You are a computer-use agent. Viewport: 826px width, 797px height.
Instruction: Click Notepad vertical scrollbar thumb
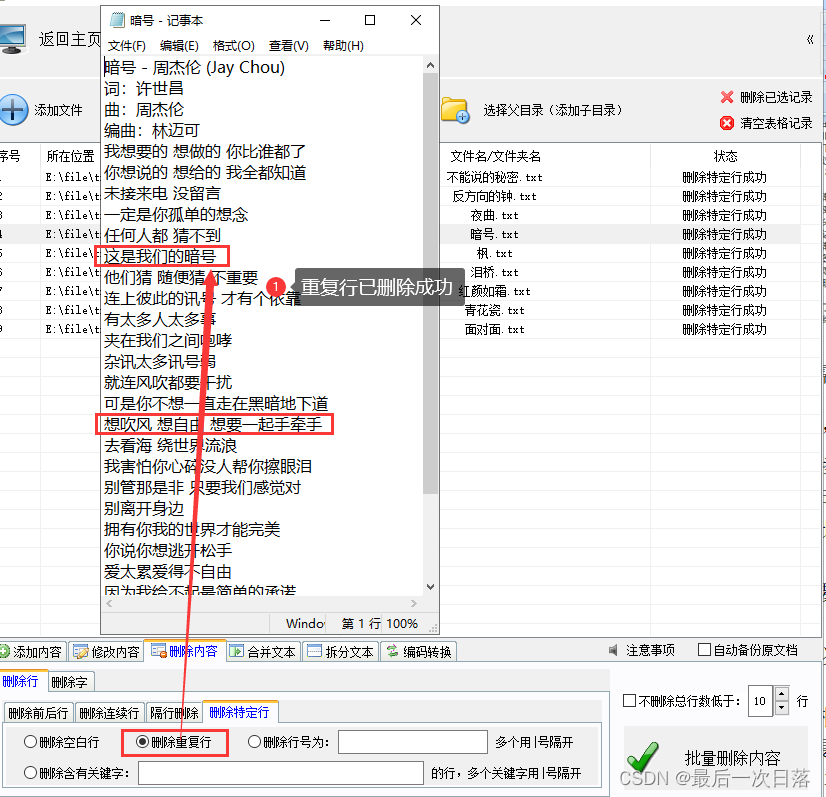pos(430,283)
